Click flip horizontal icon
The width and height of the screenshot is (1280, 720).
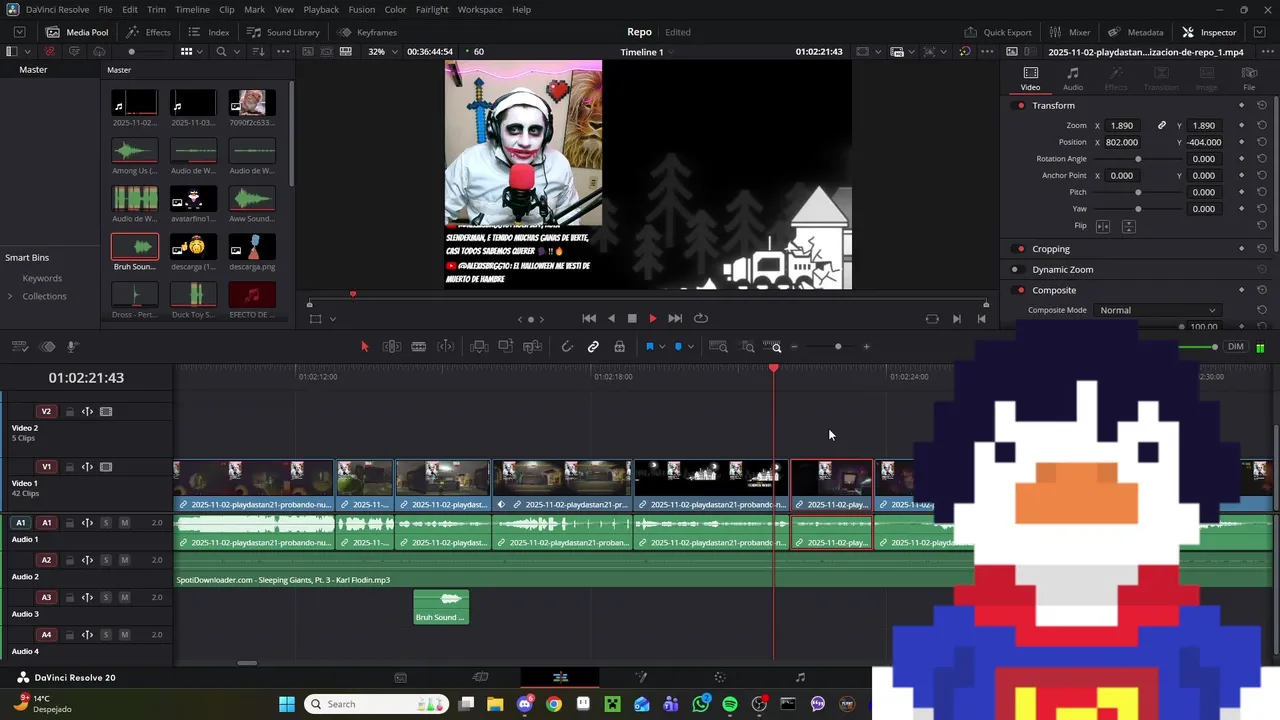1103,226
